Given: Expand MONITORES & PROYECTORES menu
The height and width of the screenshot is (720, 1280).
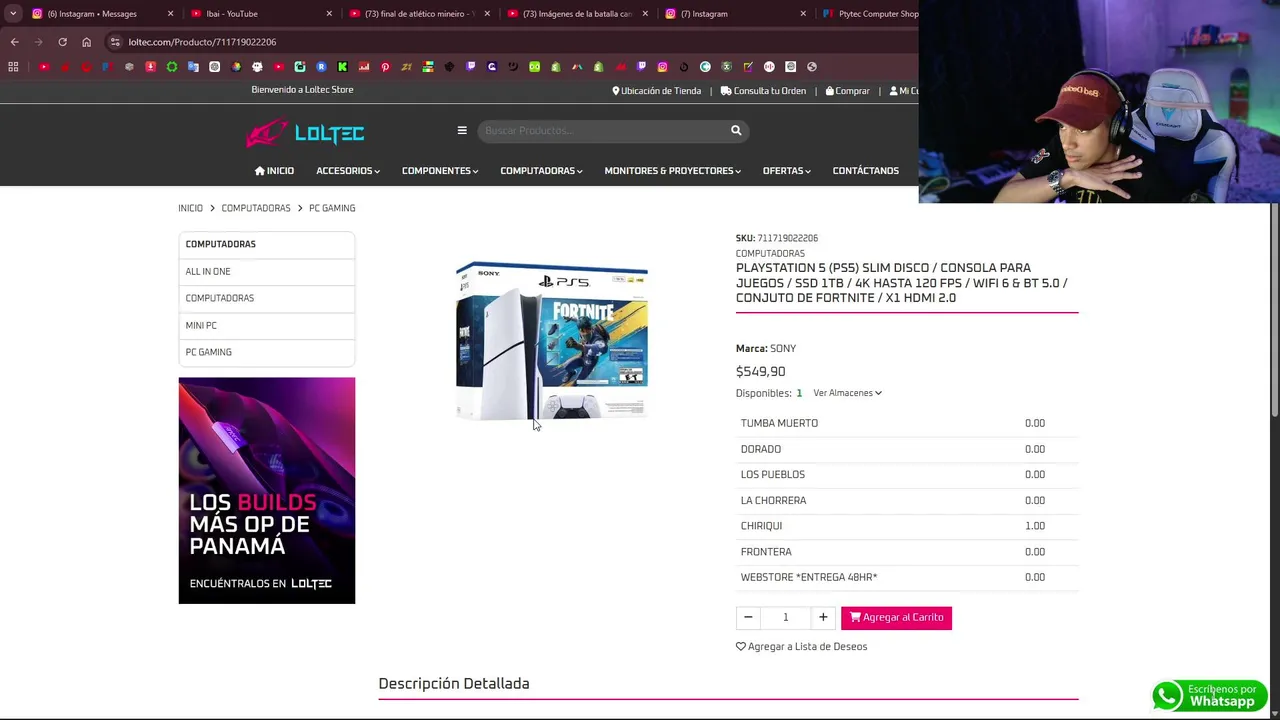Looking at the screenshot, I should (x=672, y=171).
